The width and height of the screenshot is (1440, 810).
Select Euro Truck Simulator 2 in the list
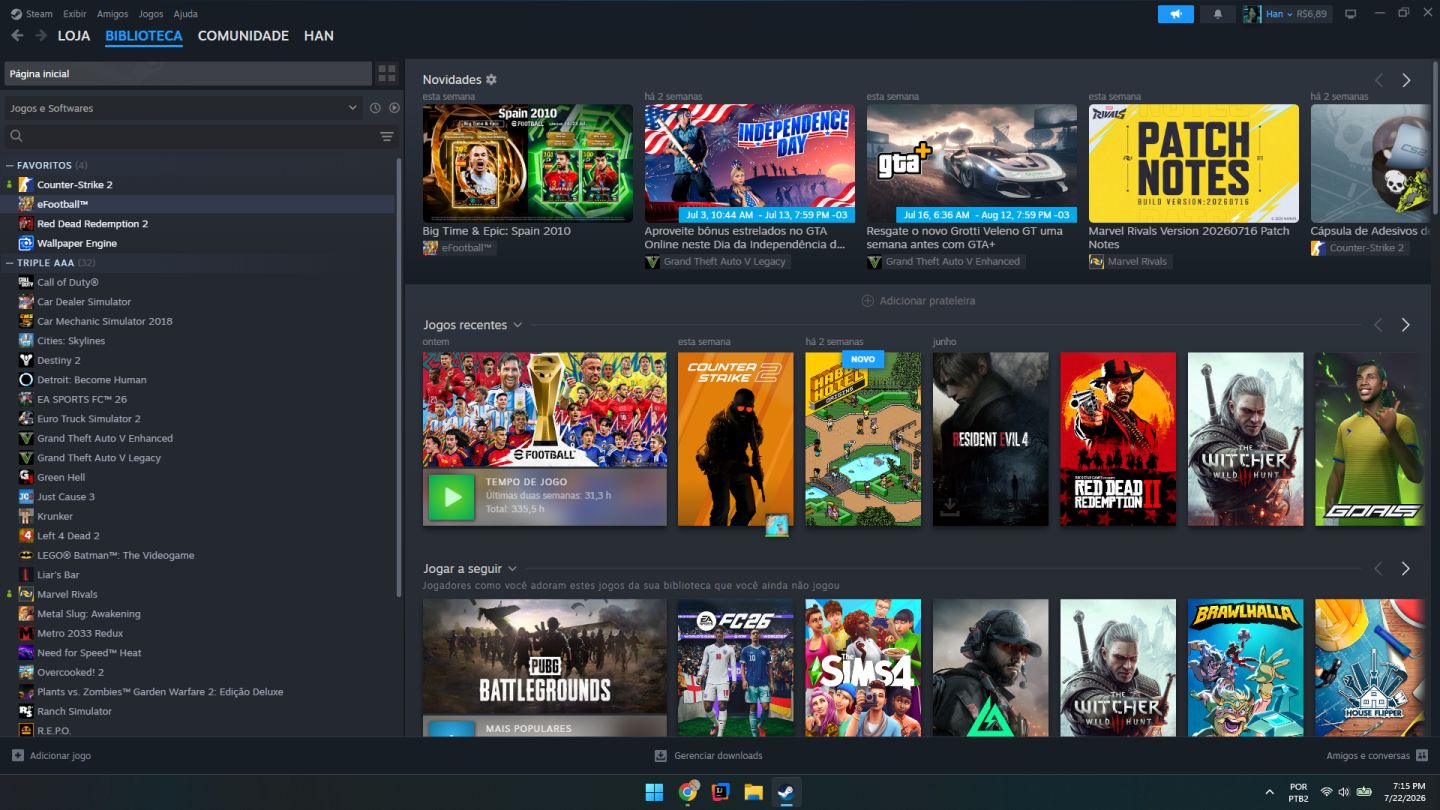[x=89, y=419]
